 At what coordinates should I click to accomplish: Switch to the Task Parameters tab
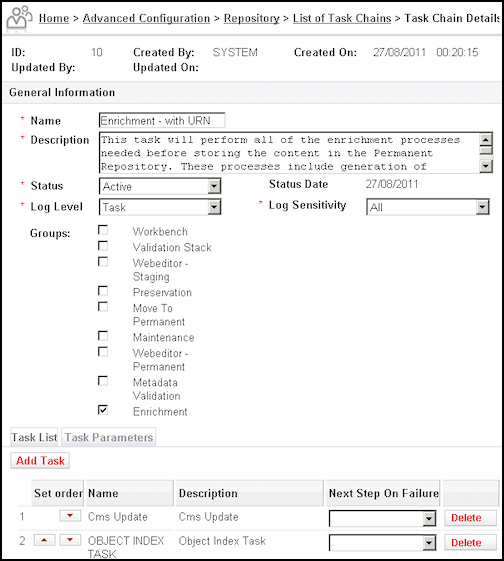pos(109,437)
